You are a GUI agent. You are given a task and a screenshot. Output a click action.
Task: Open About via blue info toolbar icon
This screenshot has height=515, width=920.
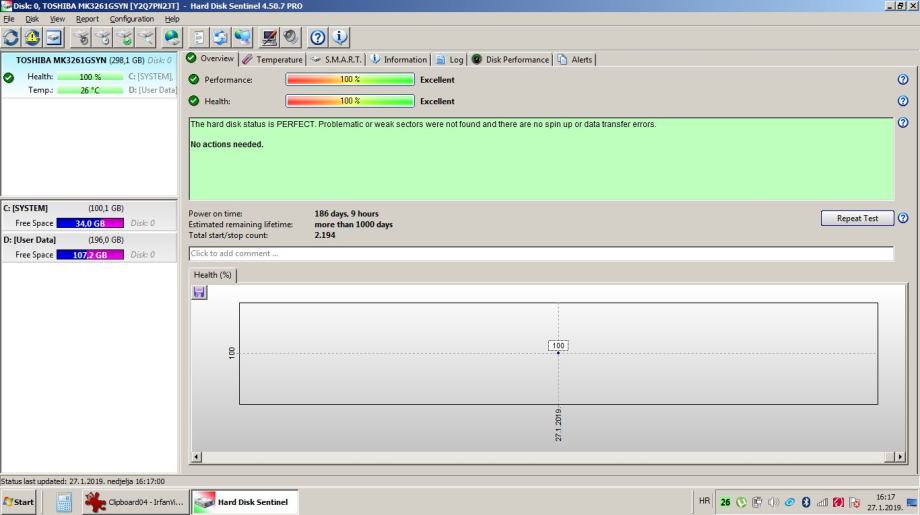(340, 38)
